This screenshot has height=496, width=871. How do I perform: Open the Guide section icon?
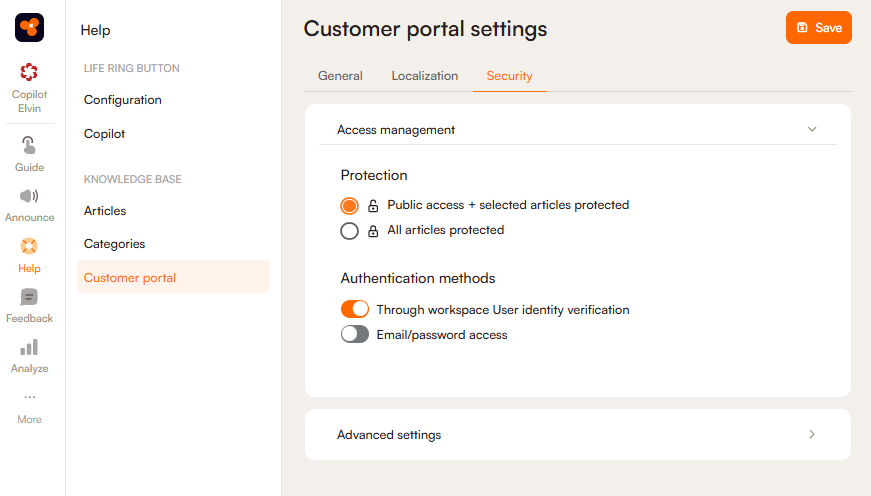point(29,145)
